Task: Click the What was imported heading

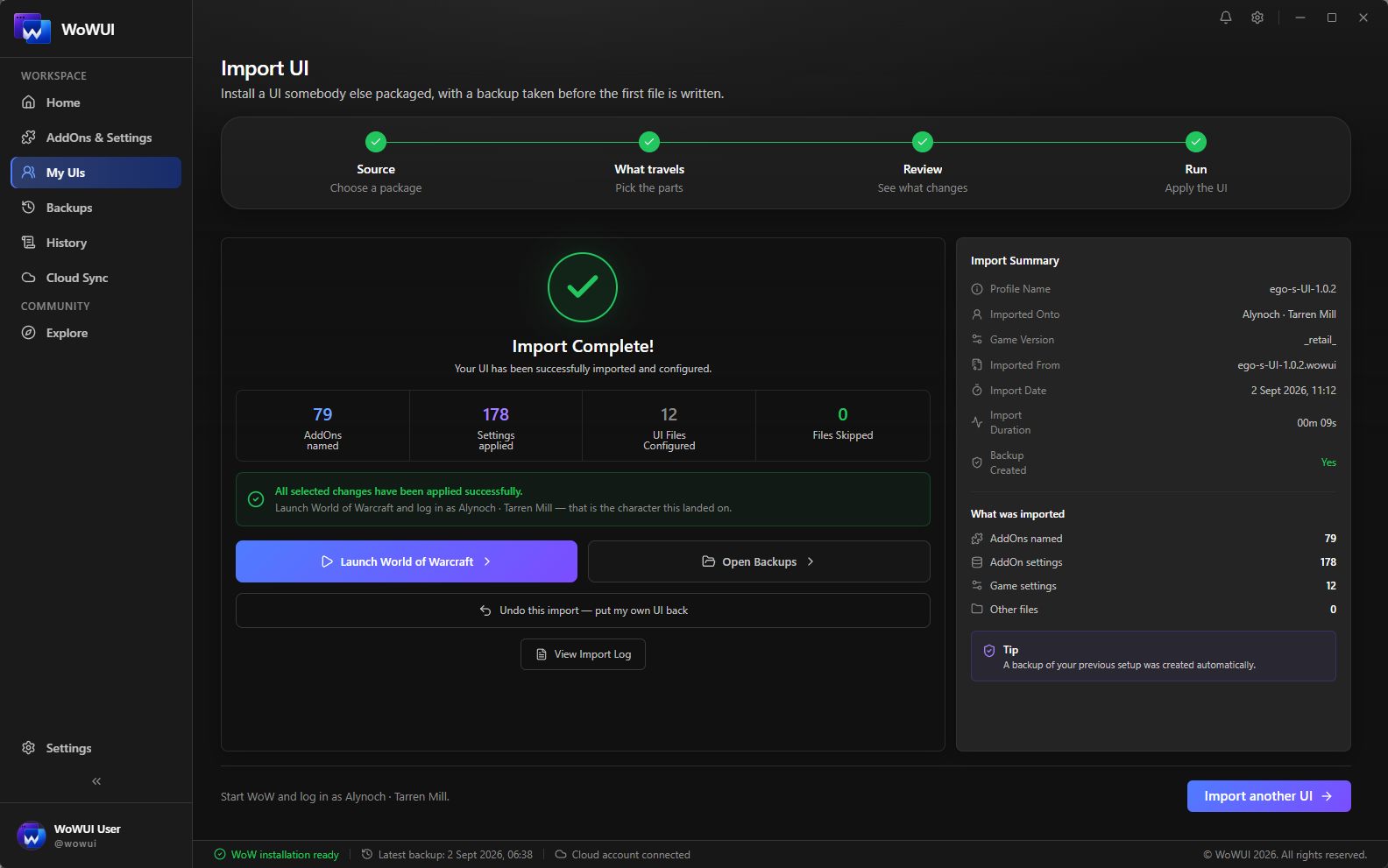Action: coord(1017,514)
